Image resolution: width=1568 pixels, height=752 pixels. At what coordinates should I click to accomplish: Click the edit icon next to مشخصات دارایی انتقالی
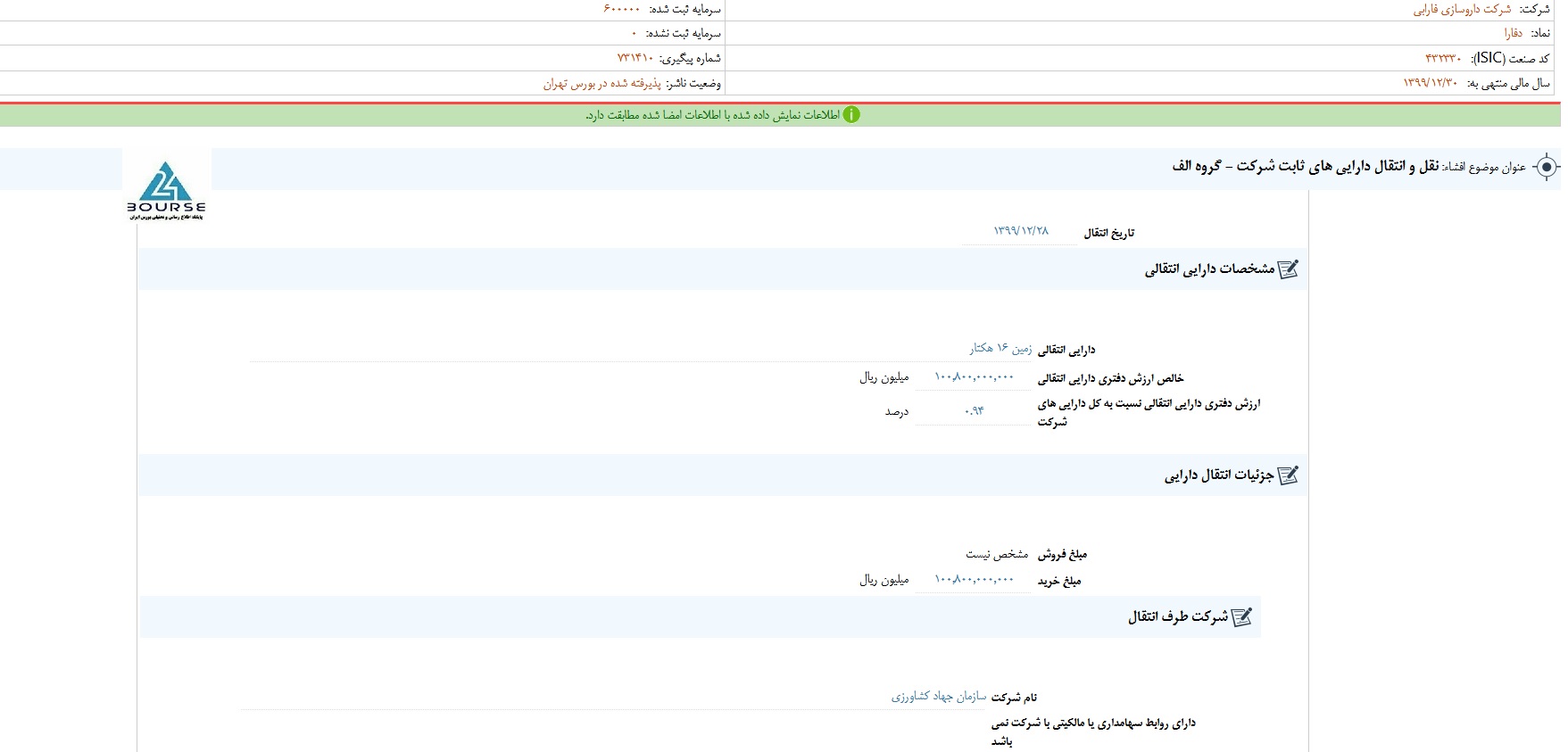pyautogui.click(x=1288, y=269)
